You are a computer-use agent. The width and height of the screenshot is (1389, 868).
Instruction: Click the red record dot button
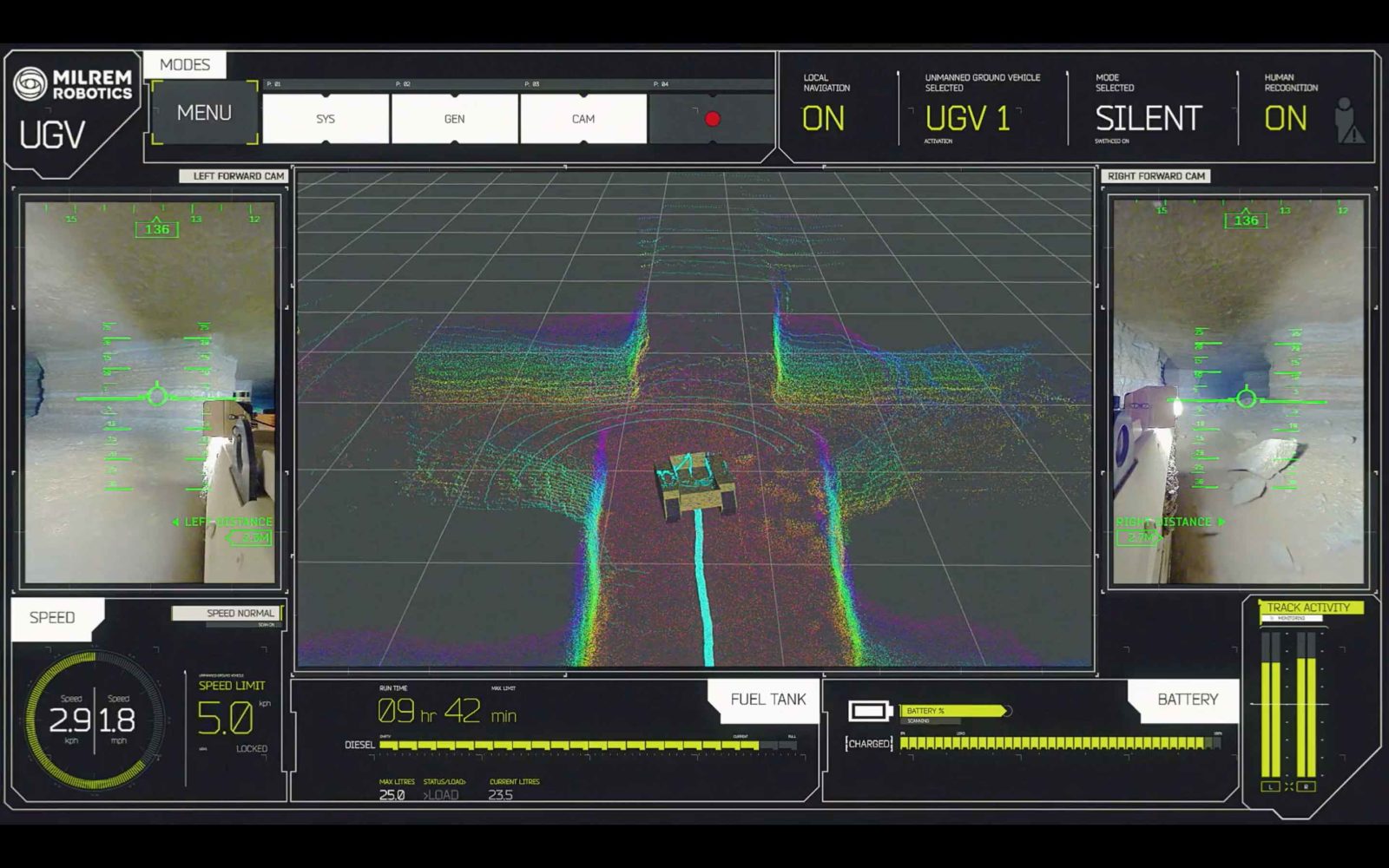(x=713, y=119)
